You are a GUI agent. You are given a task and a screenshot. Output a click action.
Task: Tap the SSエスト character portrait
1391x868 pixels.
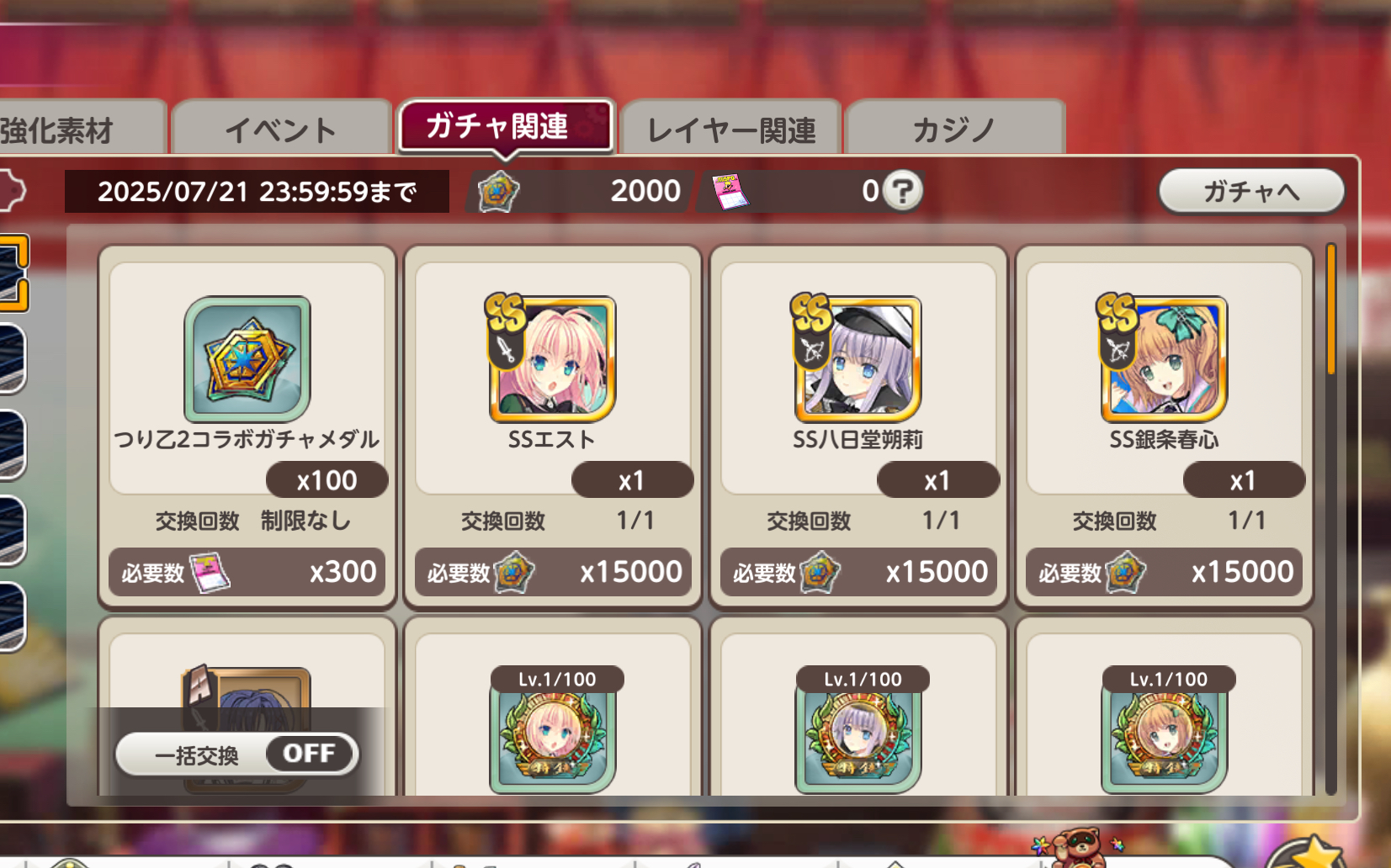[552, 358]
